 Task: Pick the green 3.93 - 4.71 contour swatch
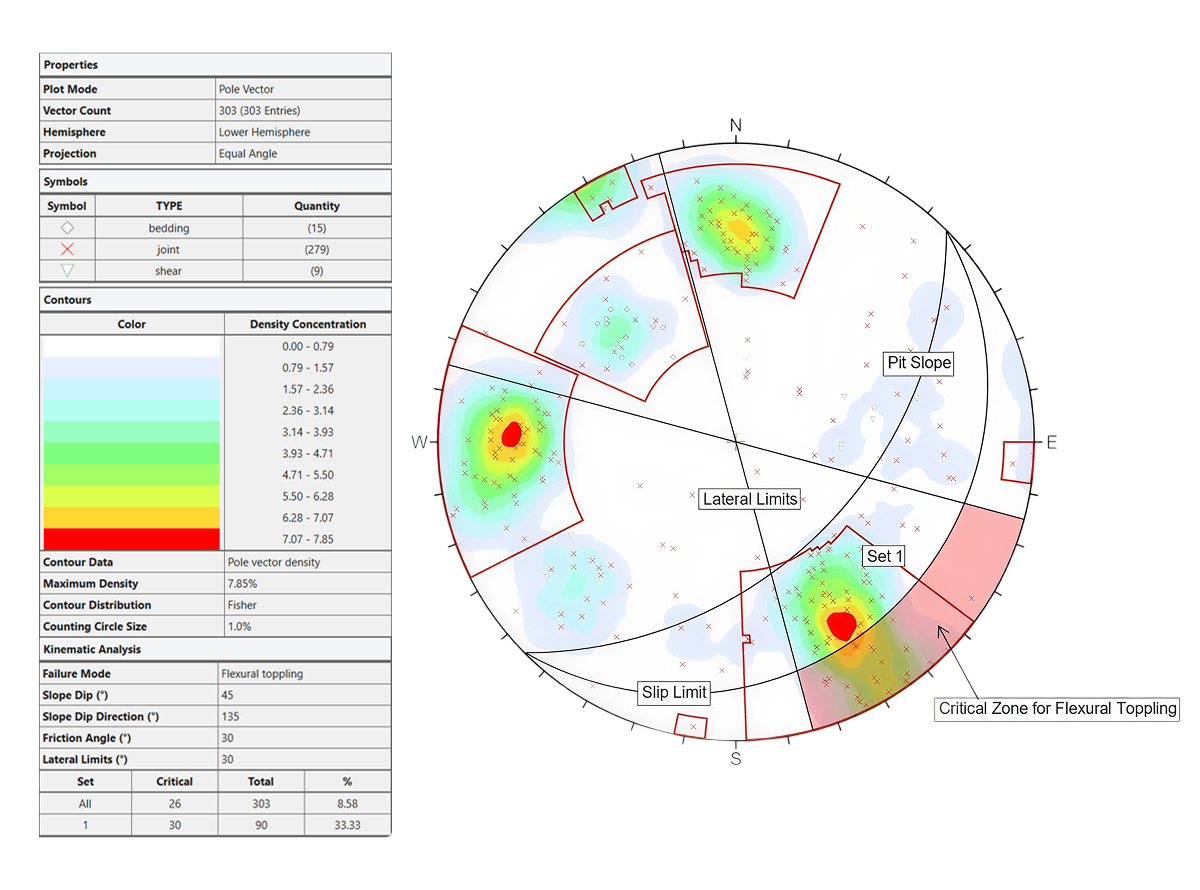click(131, 453)
